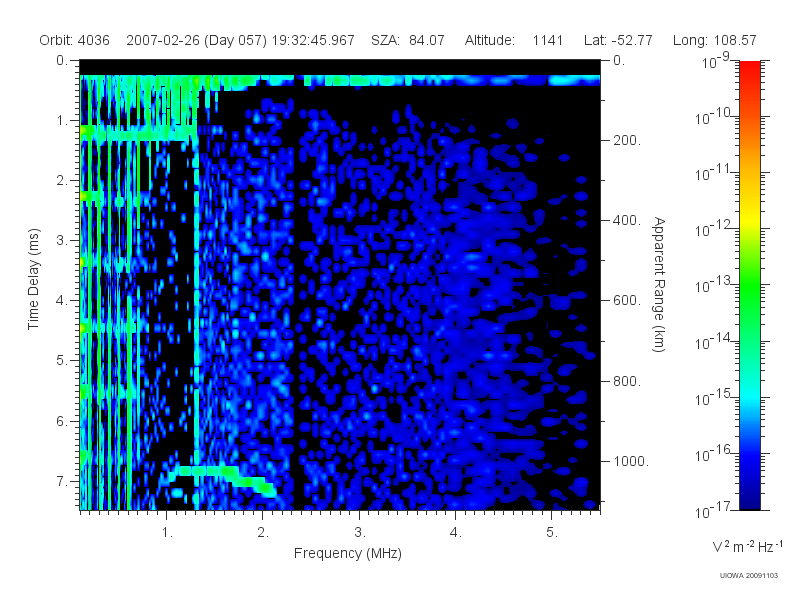Click the apparent range label '400.'
Screen dimensions: 800x600
coord(627,220)
